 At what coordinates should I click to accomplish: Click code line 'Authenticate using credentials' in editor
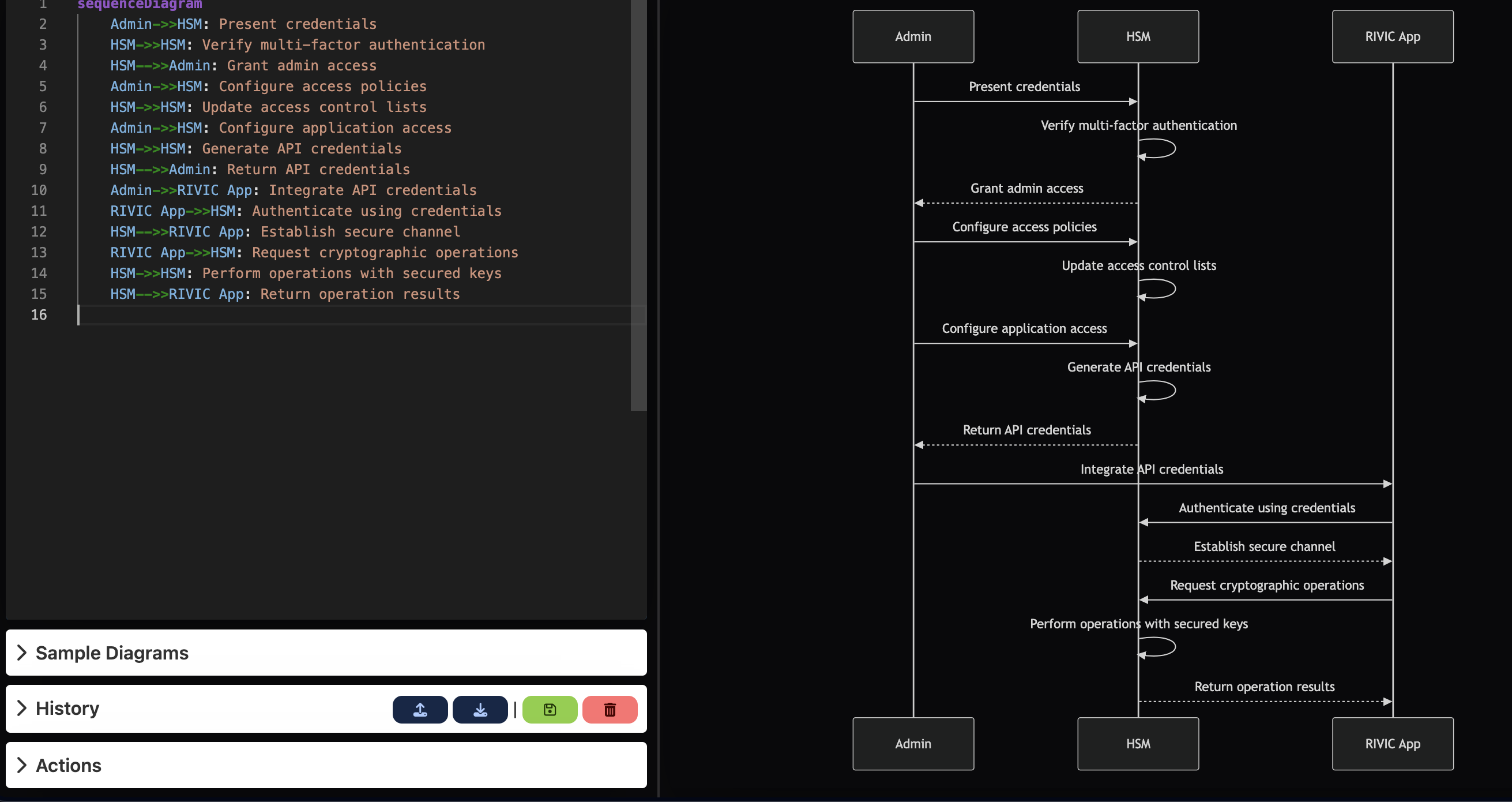(x=306, y=211)
